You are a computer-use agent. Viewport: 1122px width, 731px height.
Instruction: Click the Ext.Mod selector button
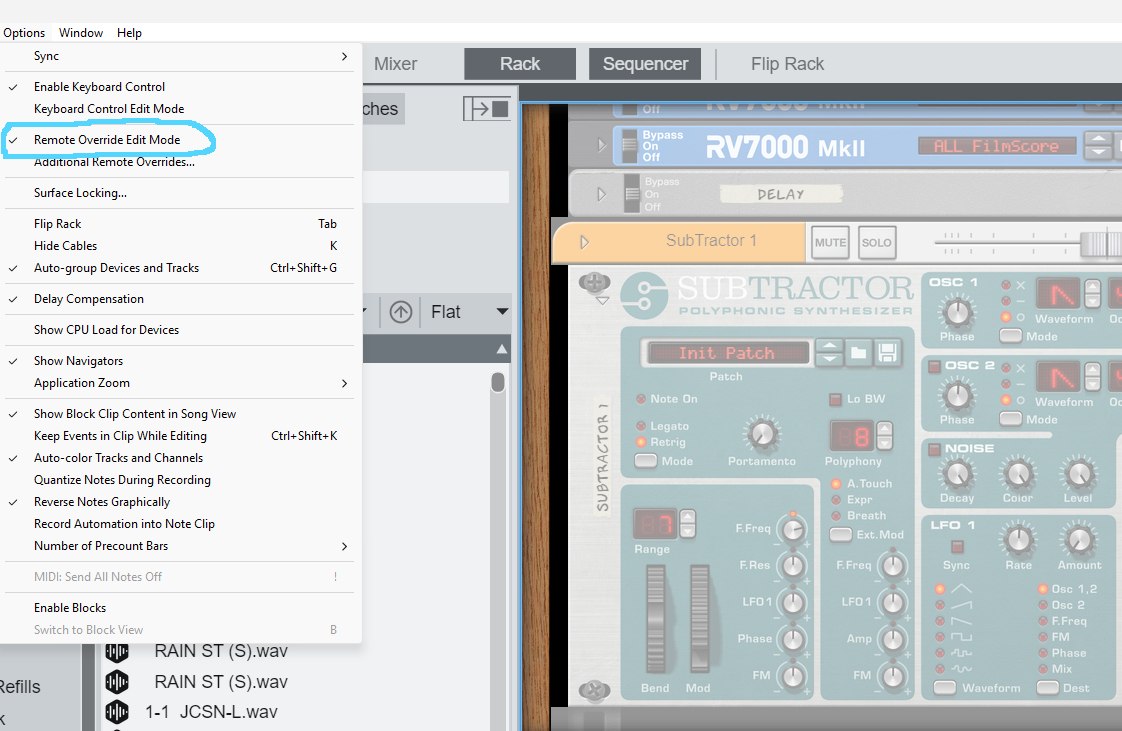[841, 534]
